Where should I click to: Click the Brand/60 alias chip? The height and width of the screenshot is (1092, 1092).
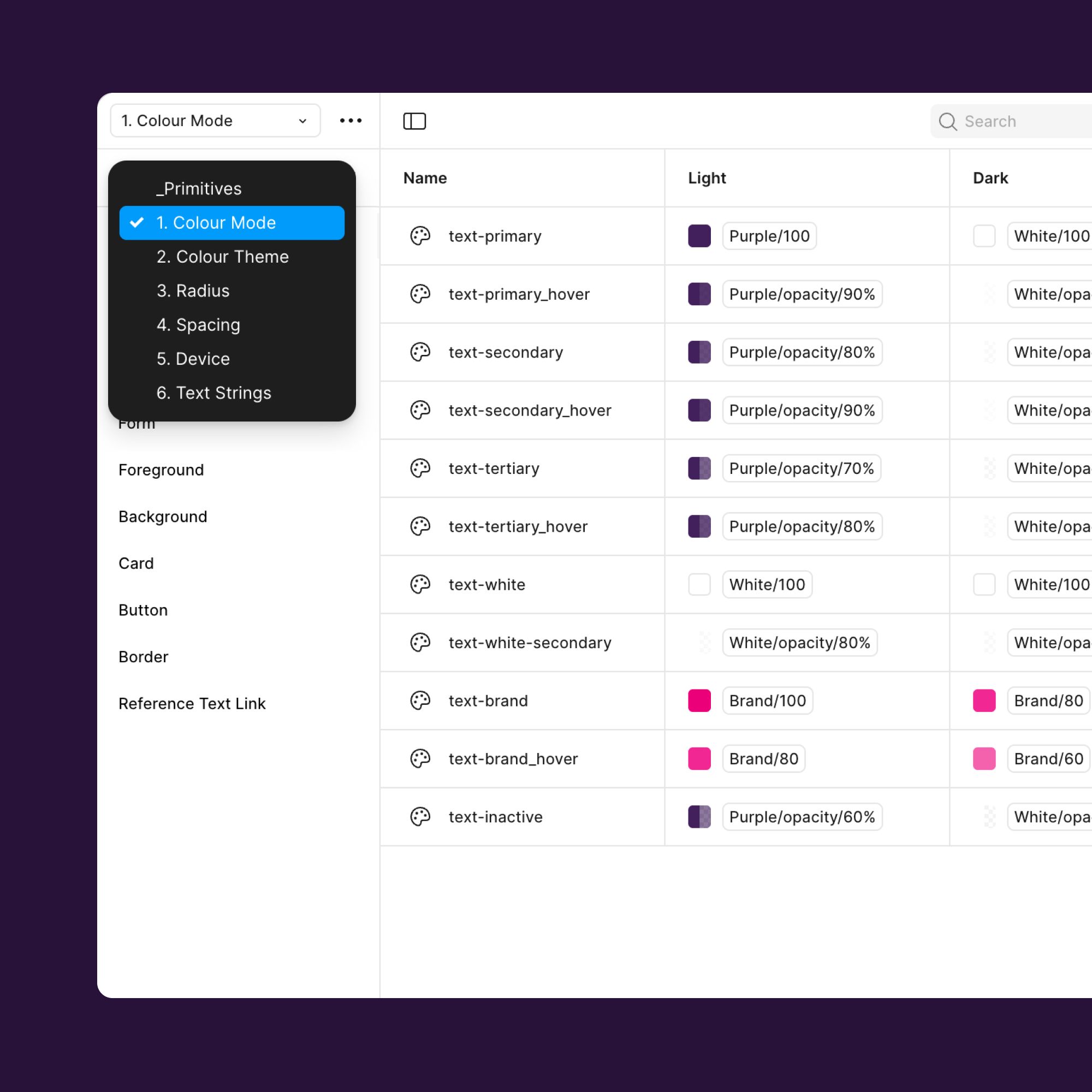(1048, 758)
